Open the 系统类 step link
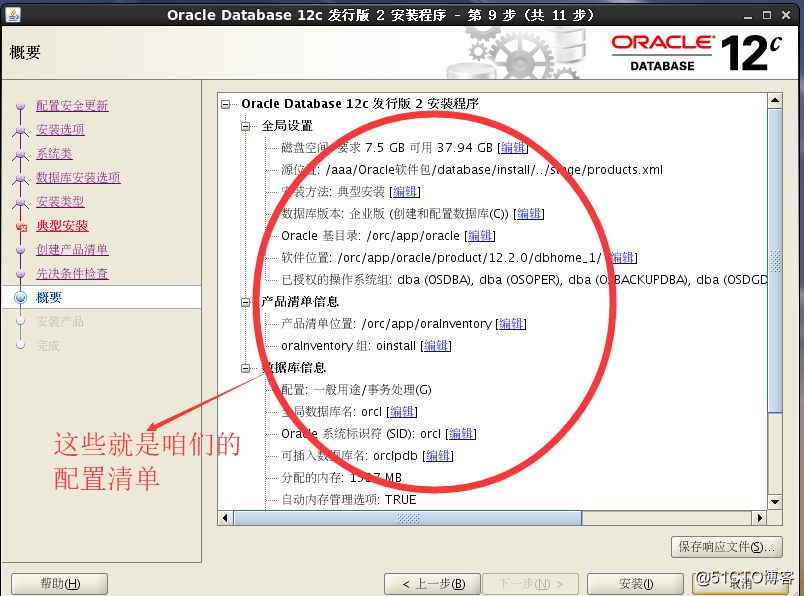Viewport: 804px width, 596px height. pos(54,153)
